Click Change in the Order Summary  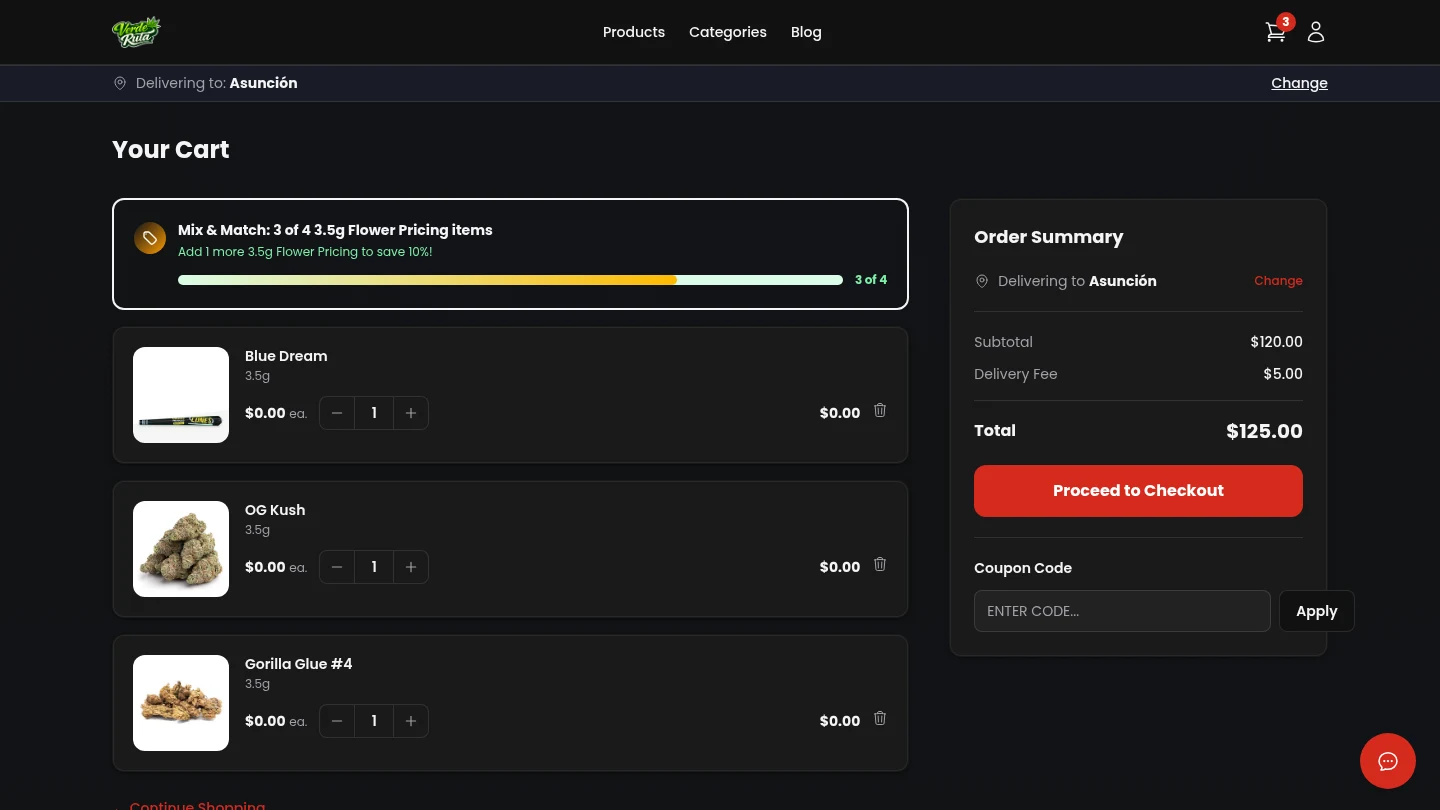click(x=1278, y=281)
